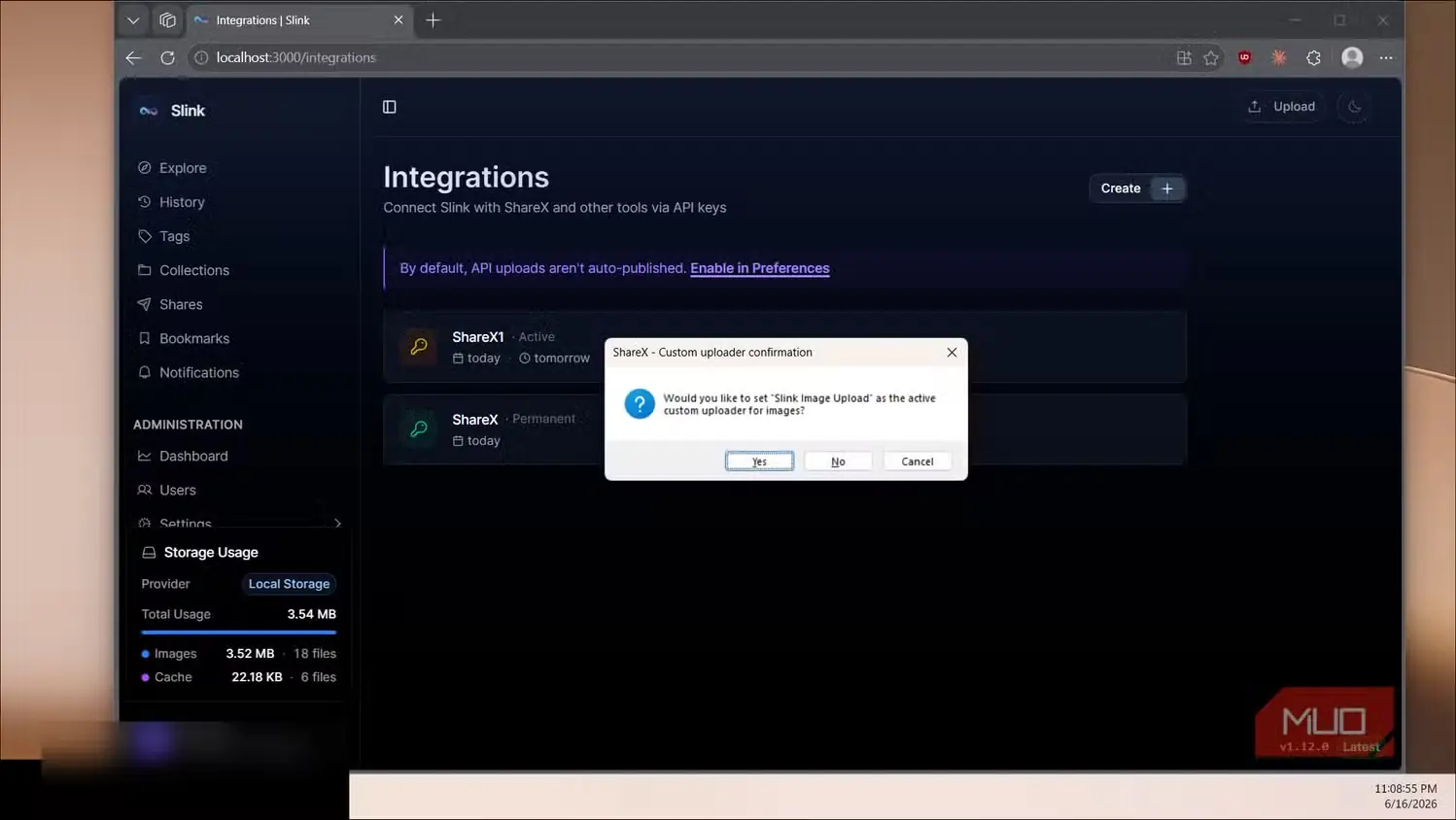Open the browser profile avatar
Viewport: 1456px width, 820px height.
coord(1352,57)
